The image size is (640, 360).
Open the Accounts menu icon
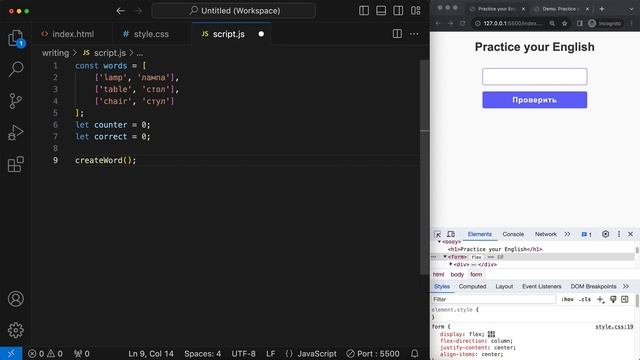[x=16, y=299]
